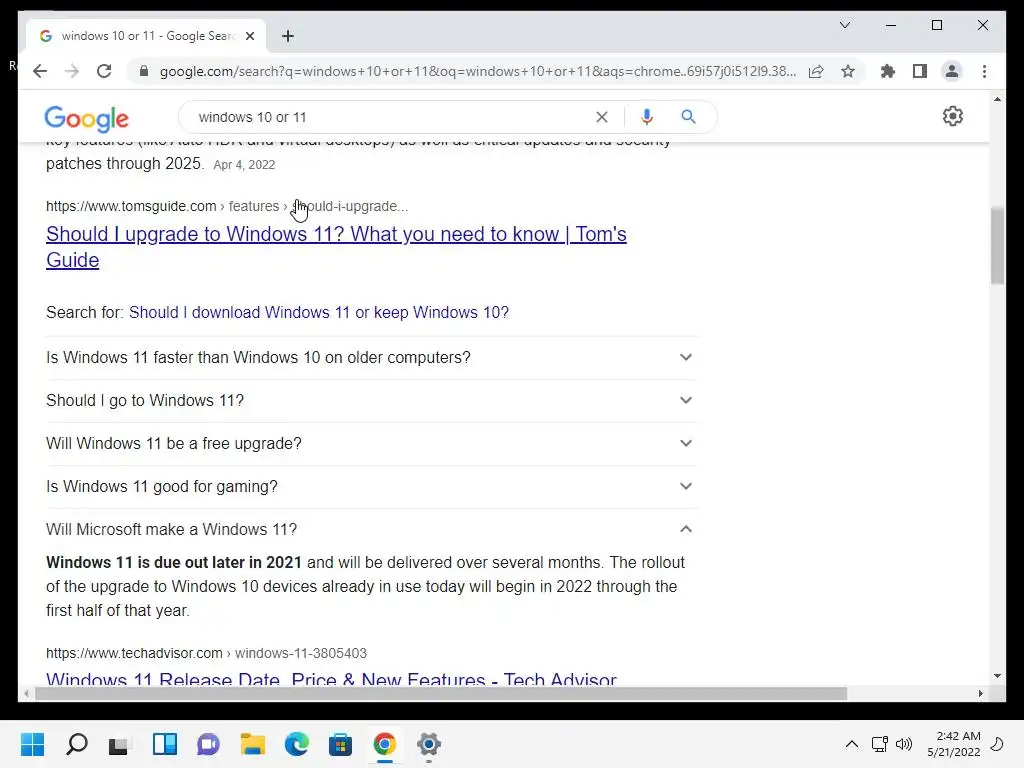Click the horizontal scrollbar thumb
The height and width of the screenshot is (768, 1024).
[441, 694]
